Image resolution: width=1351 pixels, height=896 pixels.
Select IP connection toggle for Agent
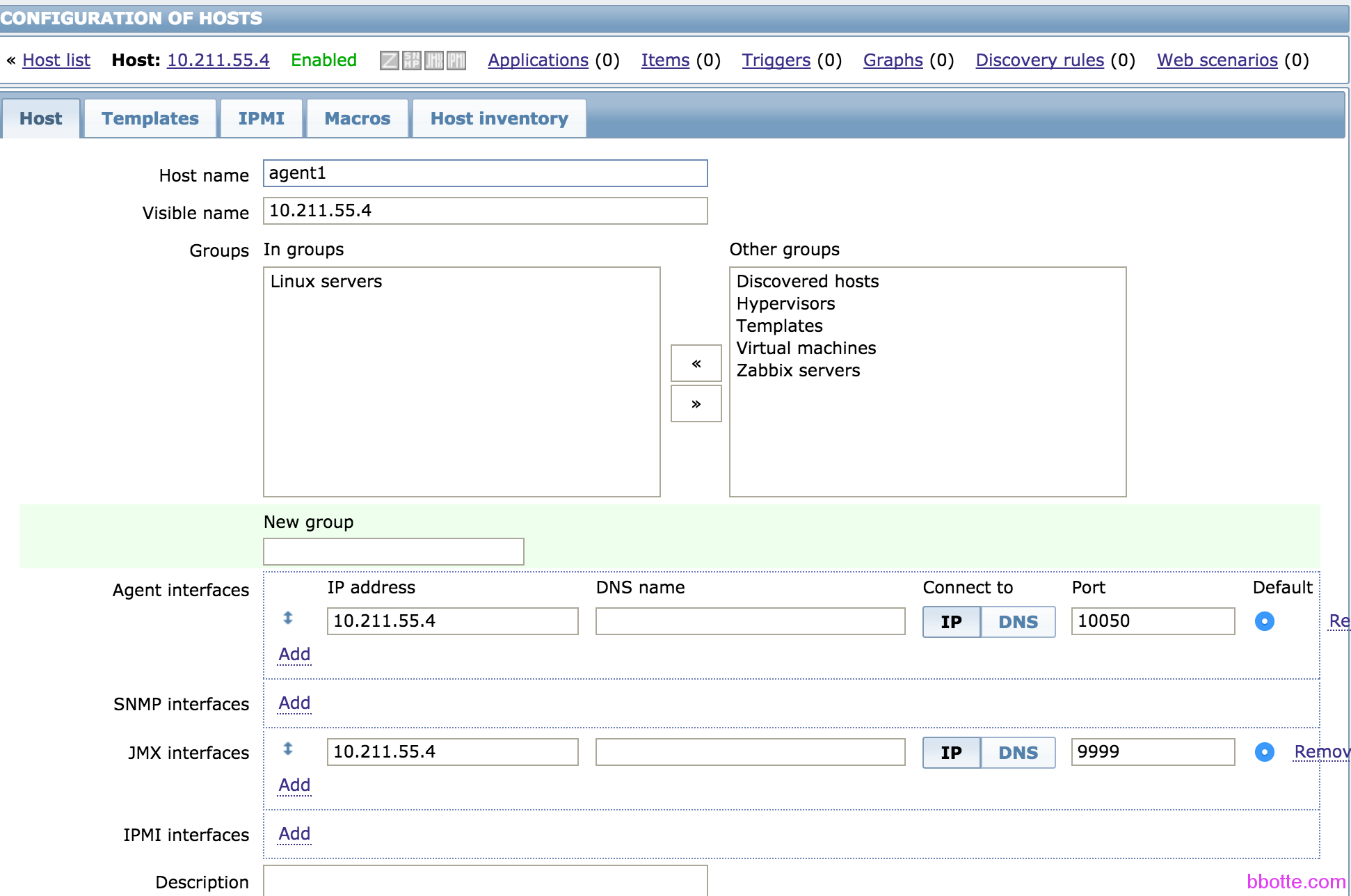coord(950,622)
